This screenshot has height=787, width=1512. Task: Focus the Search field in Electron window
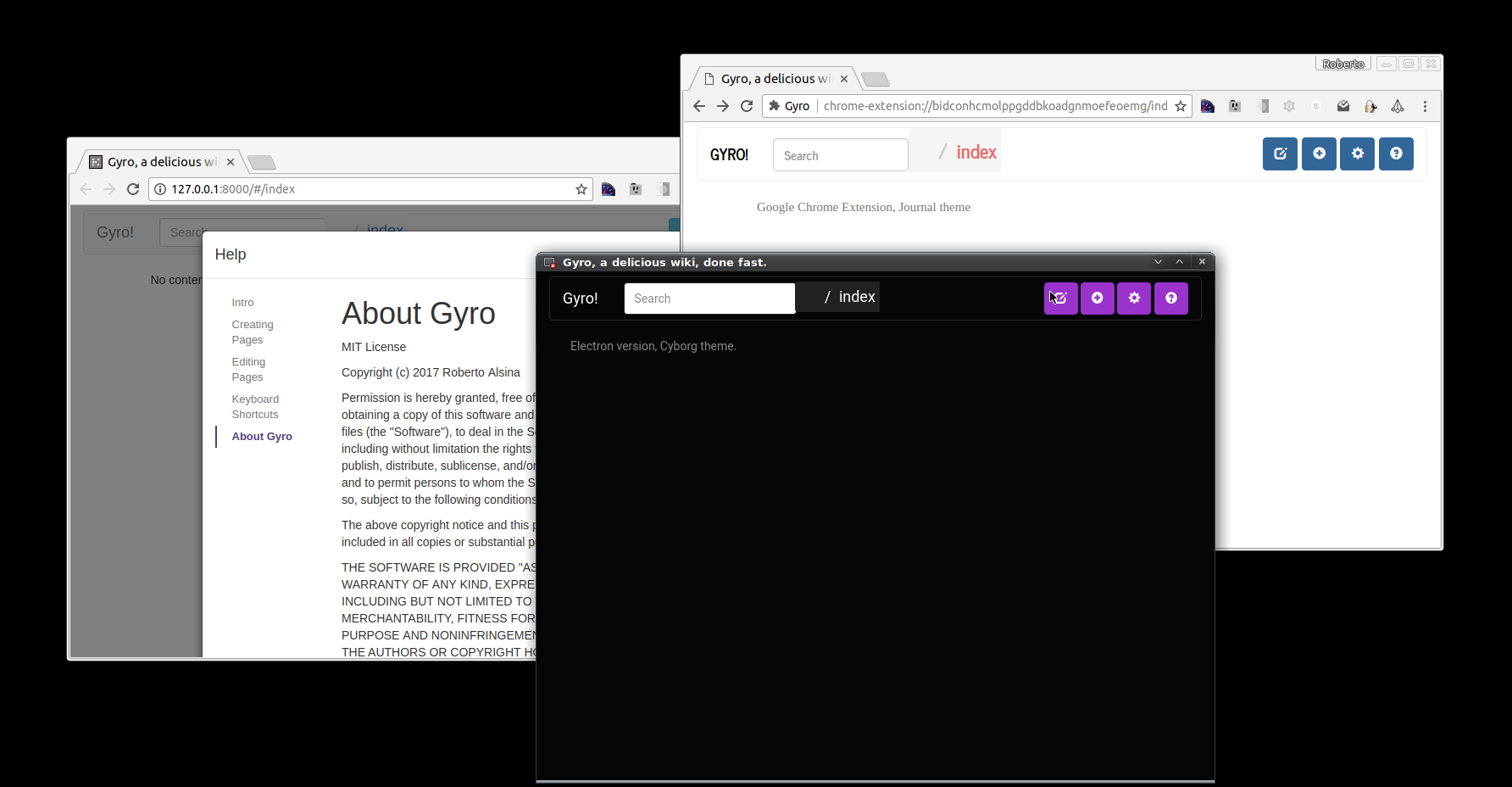point(709,299)
